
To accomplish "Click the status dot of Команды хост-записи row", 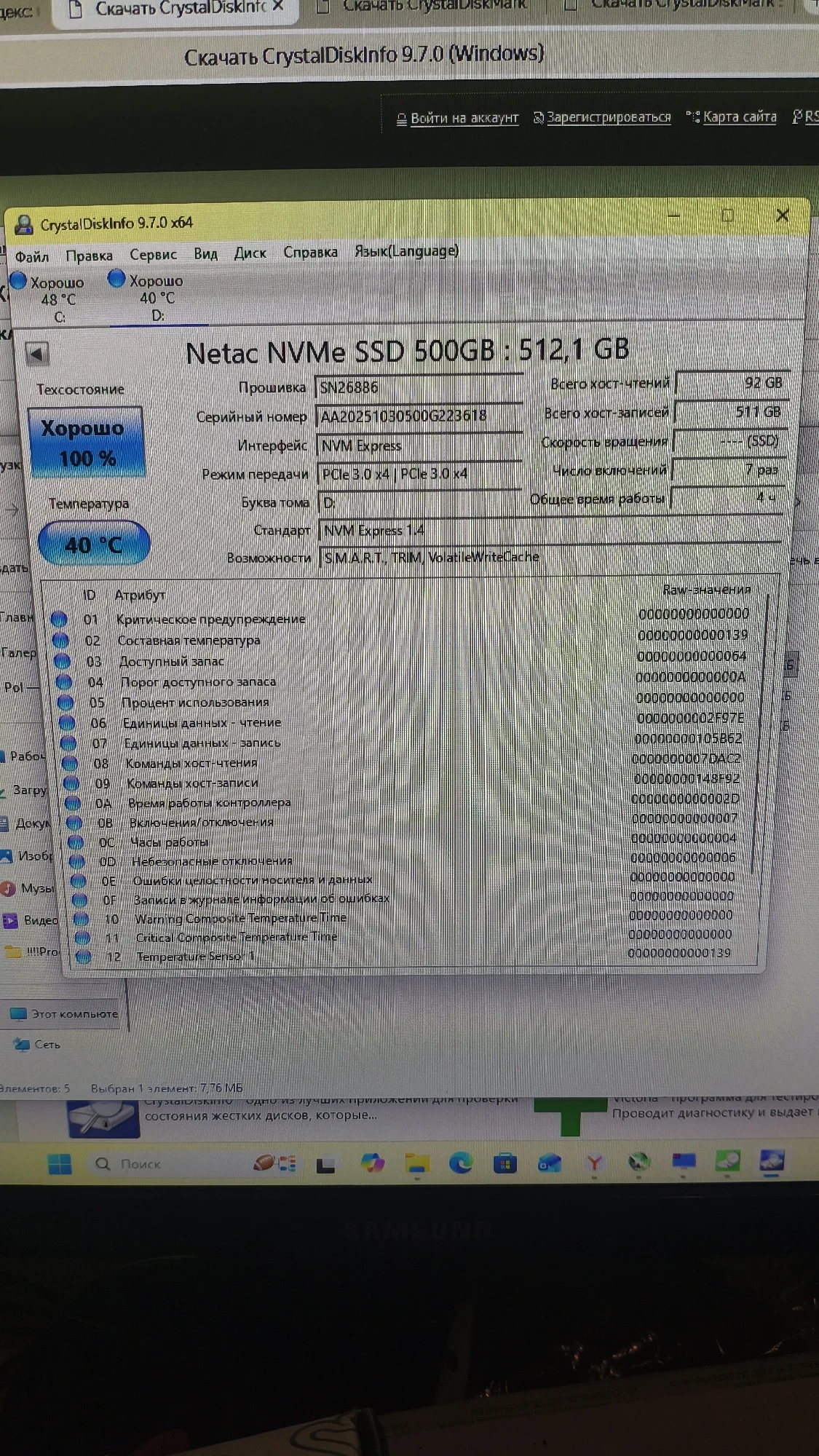I will tap(71, 783).
